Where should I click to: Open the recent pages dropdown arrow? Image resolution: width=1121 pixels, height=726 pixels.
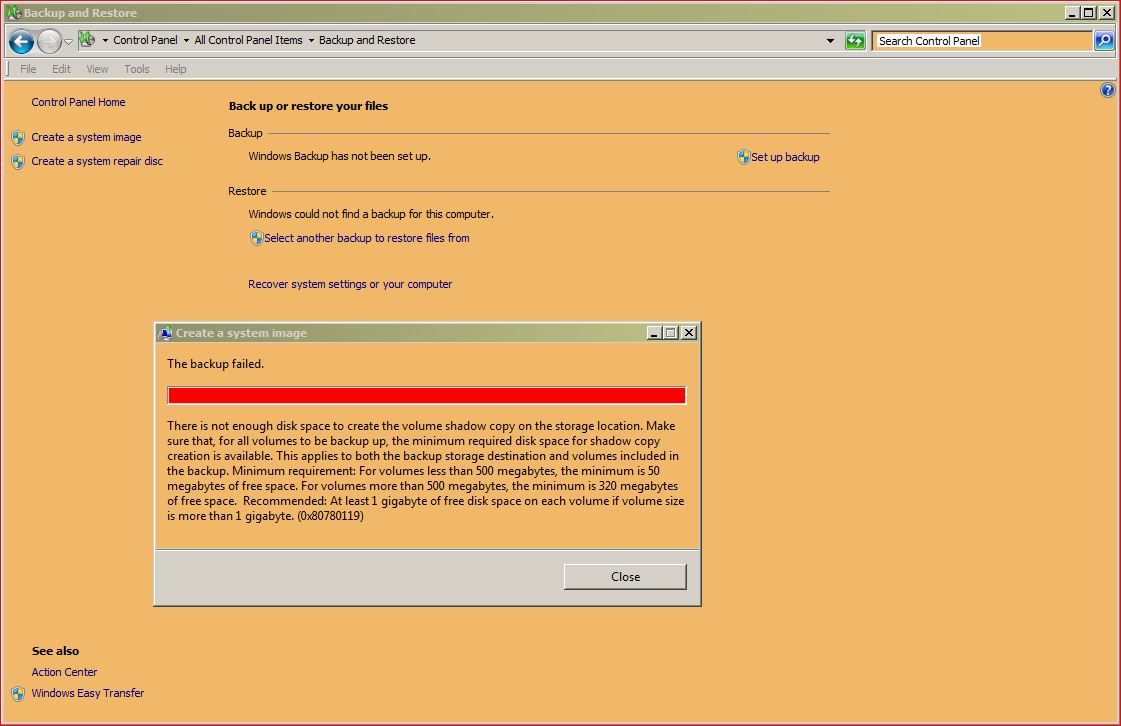click(69, 41)
